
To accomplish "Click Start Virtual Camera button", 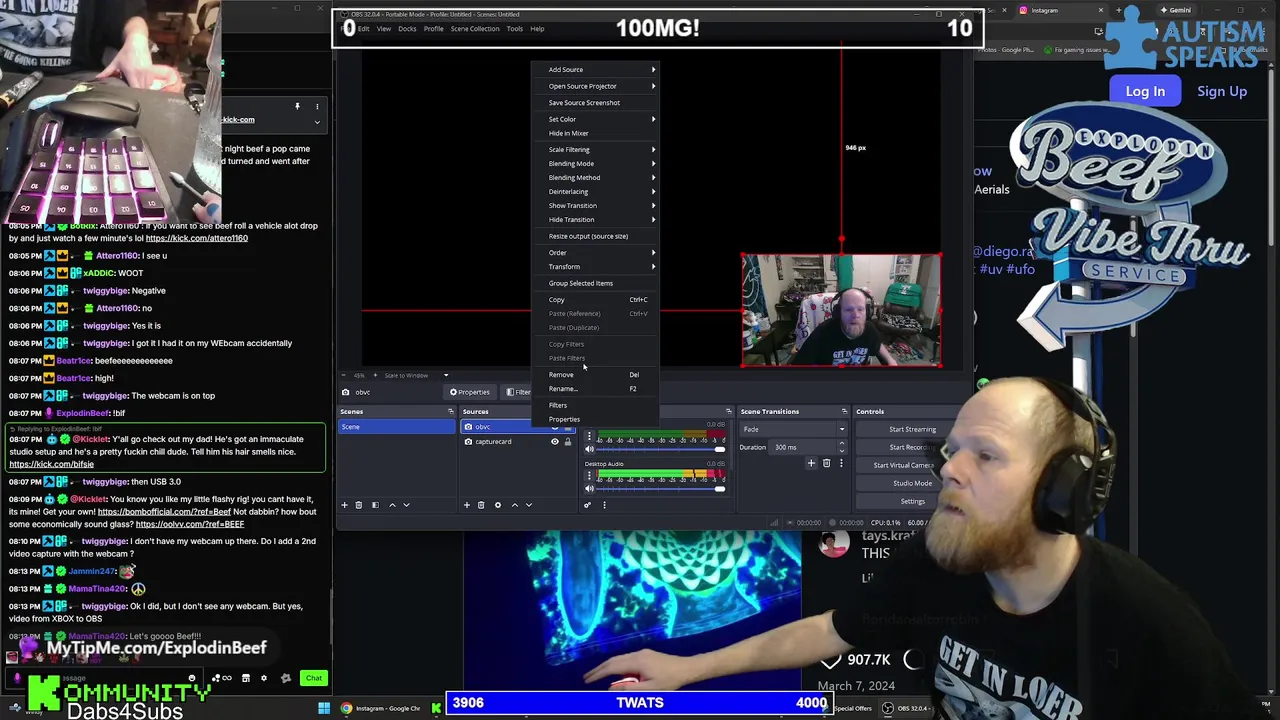I will coord(903,465).
